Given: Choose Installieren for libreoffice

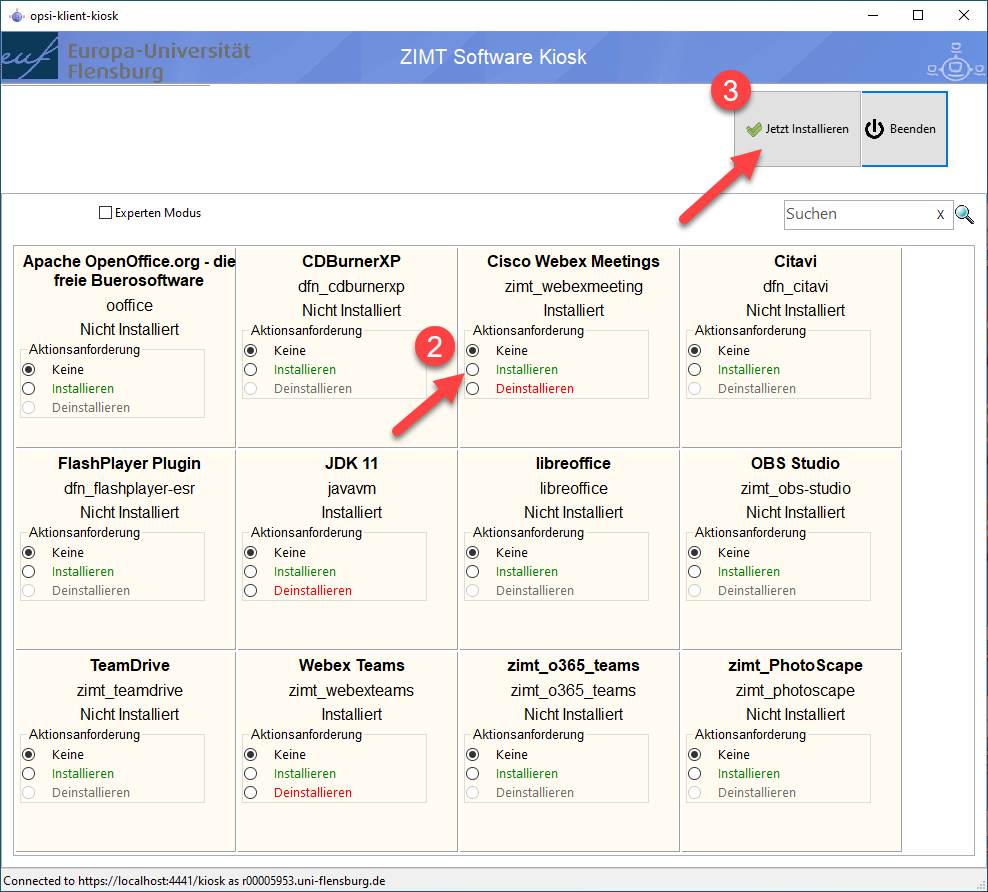Looking at the screenshot, I should tap(473, 572).
